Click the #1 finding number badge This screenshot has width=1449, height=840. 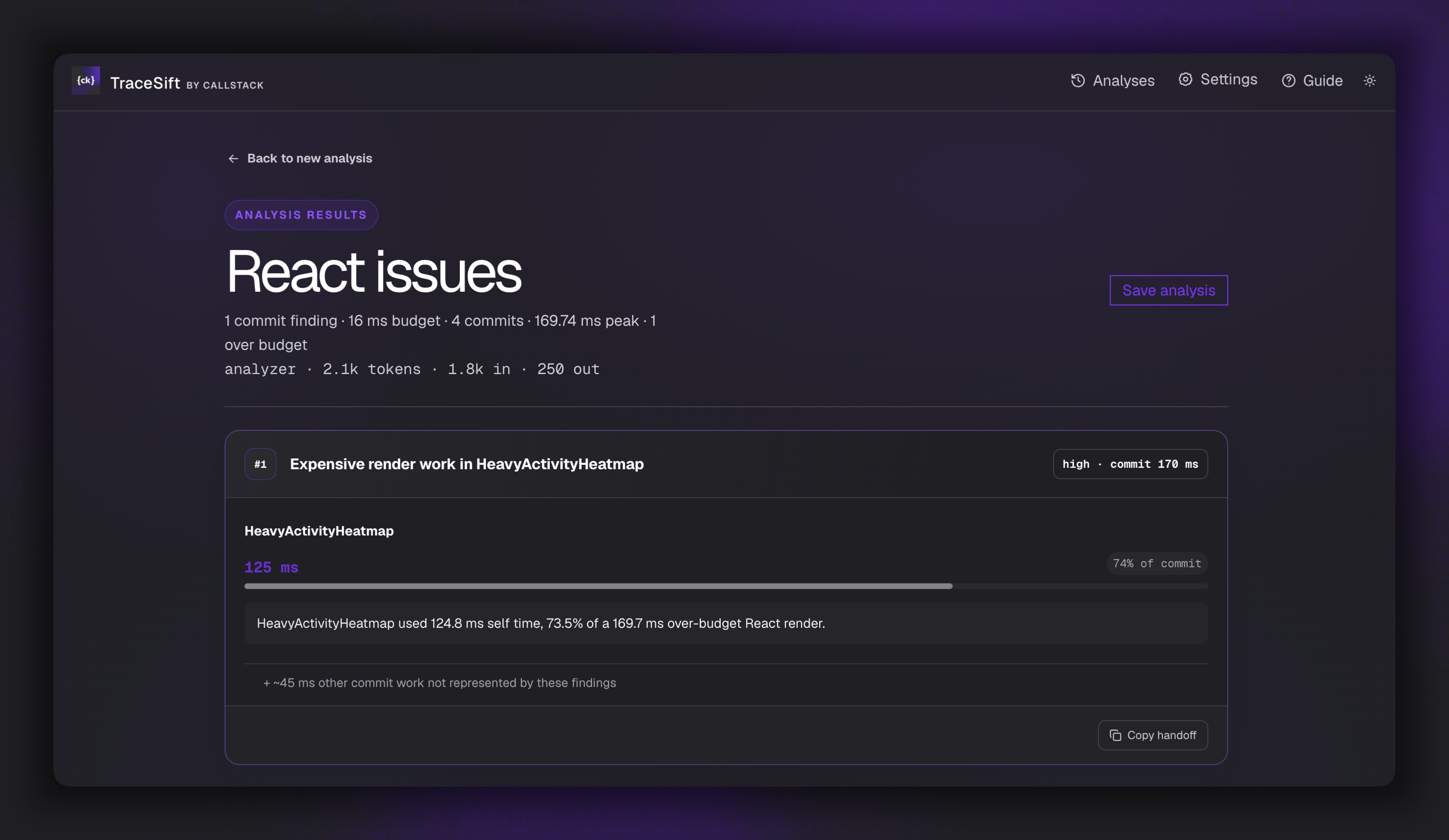(x=260, y=464)
